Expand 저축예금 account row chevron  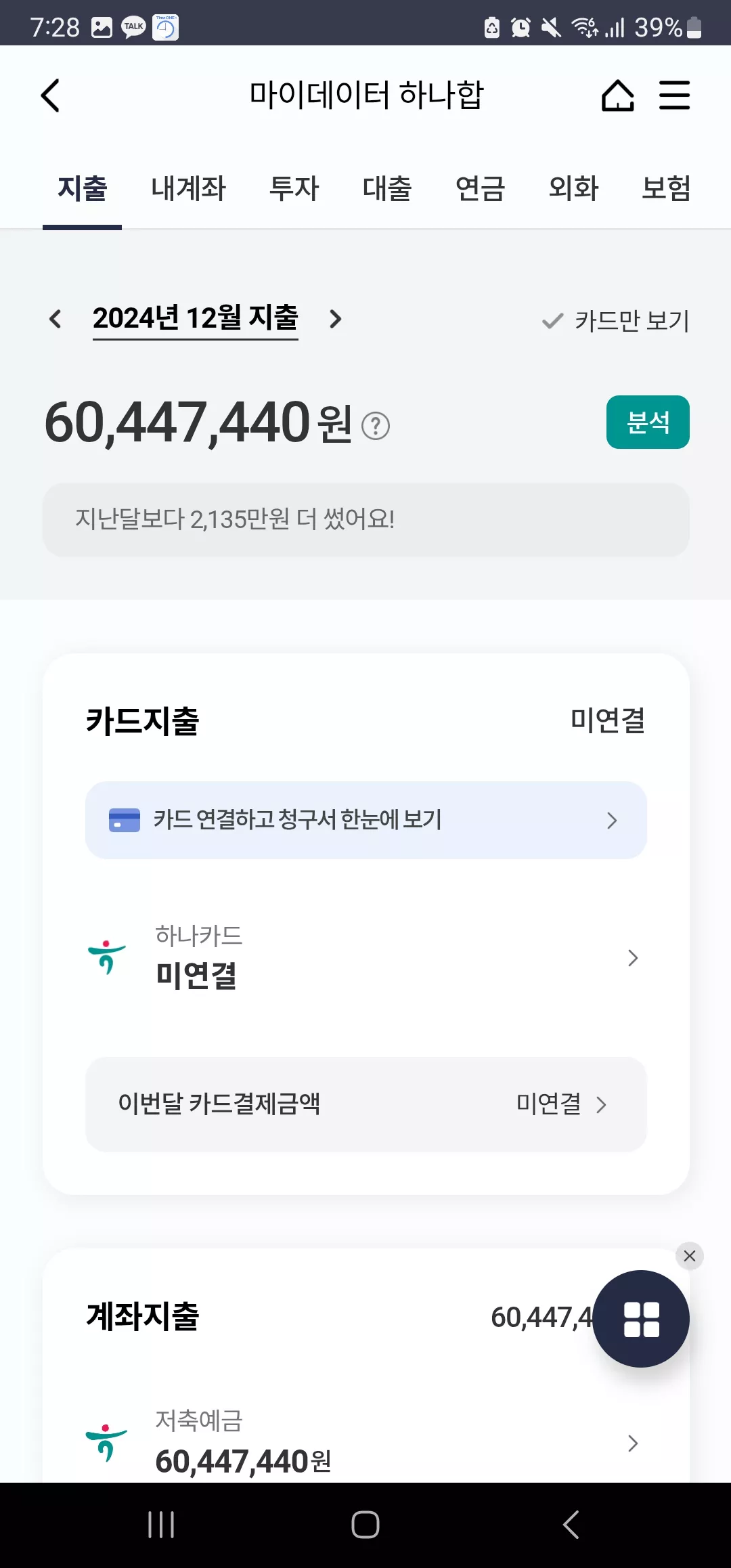pos(633,1443)
